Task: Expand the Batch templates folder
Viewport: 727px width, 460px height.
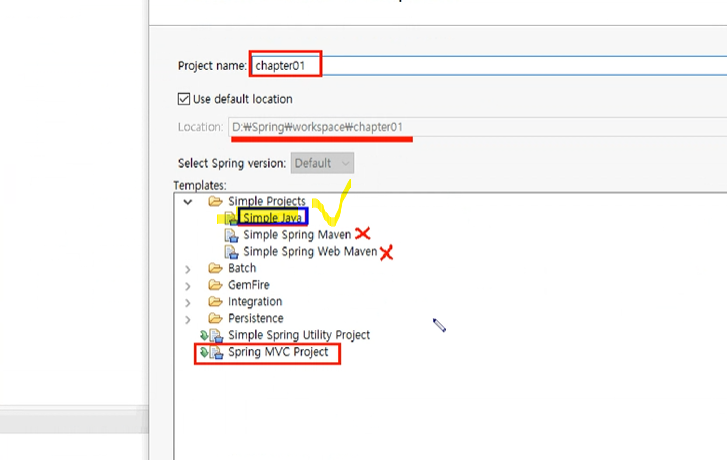Action: coord(188,269)
